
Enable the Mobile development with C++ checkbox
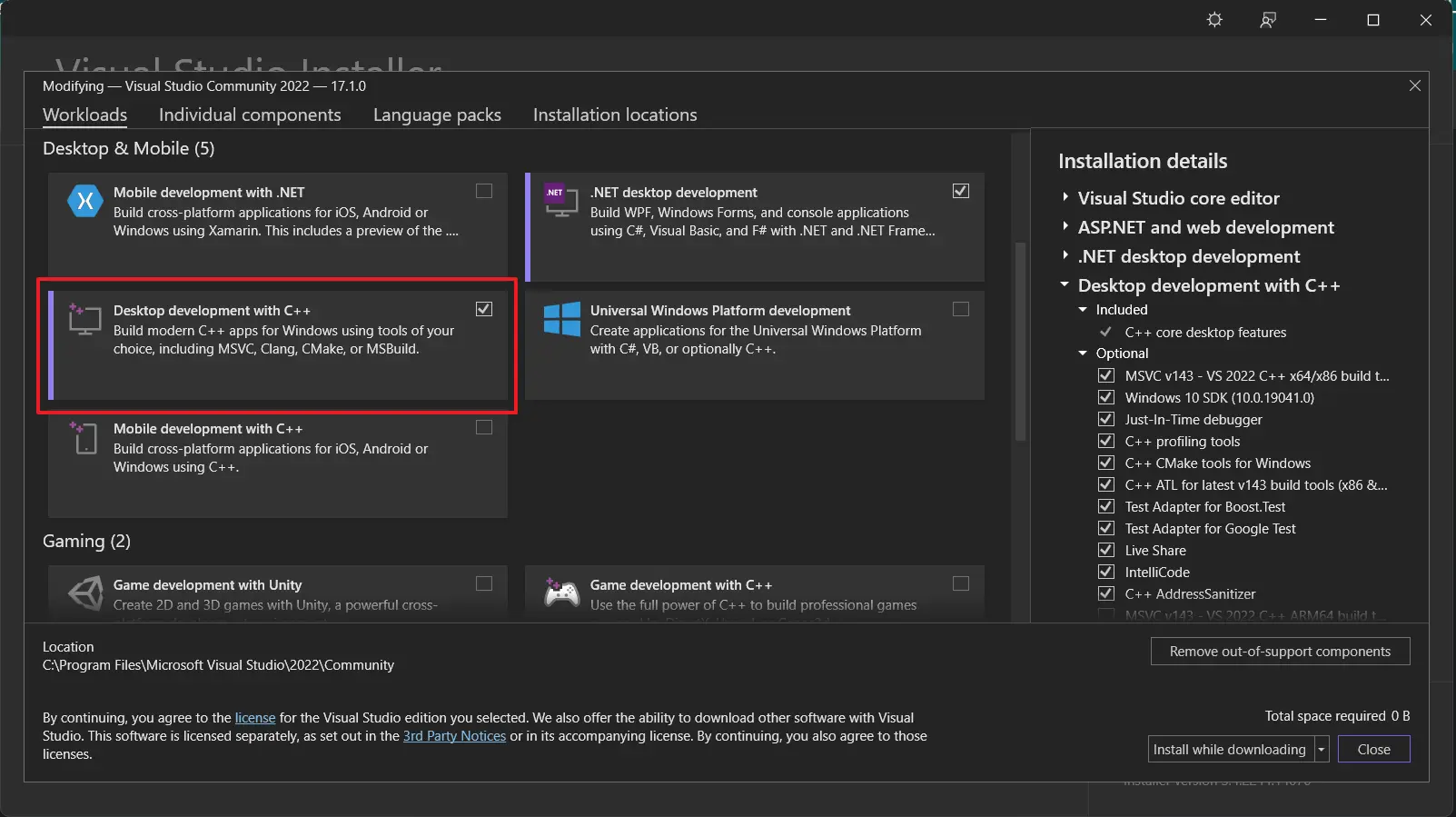point(484,427)
